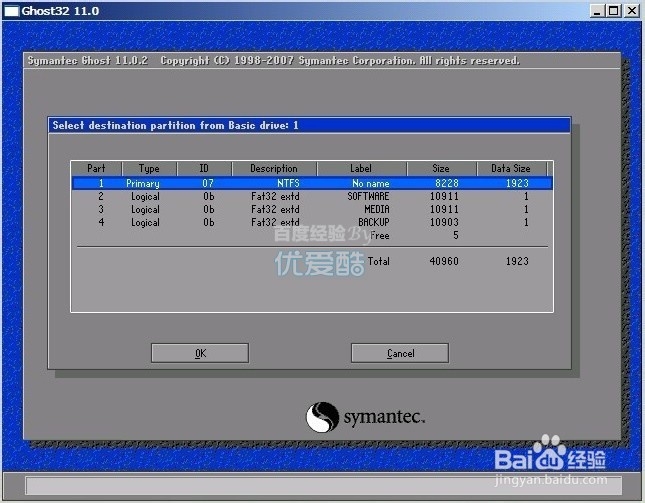Choose the partition labeled BACKUP
645x503 pixels.
[x=312, y=222]
